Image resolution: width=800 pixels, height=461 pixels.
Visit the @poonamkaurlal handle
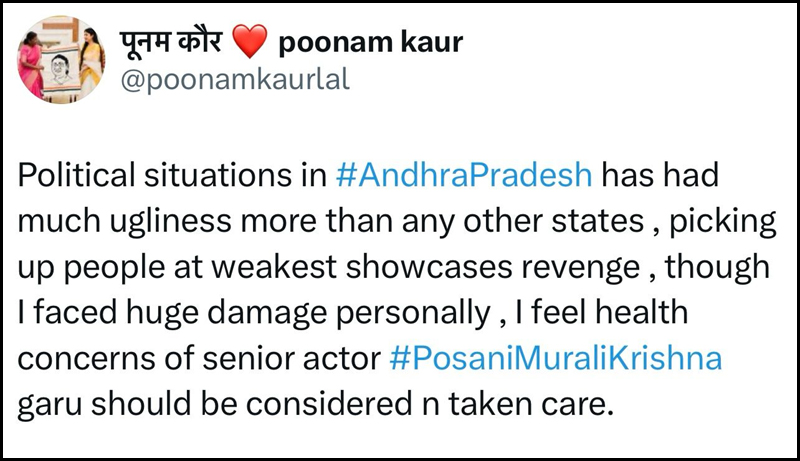235,80
